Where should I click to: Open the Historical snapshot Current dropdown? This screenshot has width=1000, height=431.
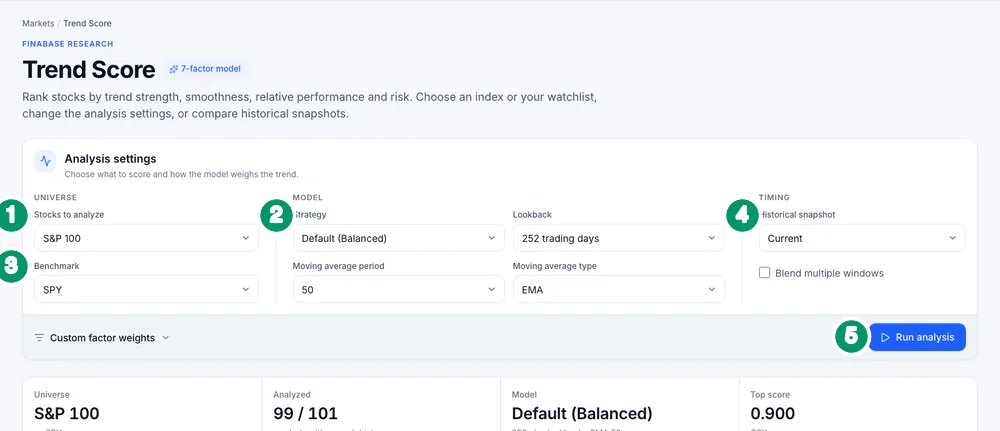862,238
